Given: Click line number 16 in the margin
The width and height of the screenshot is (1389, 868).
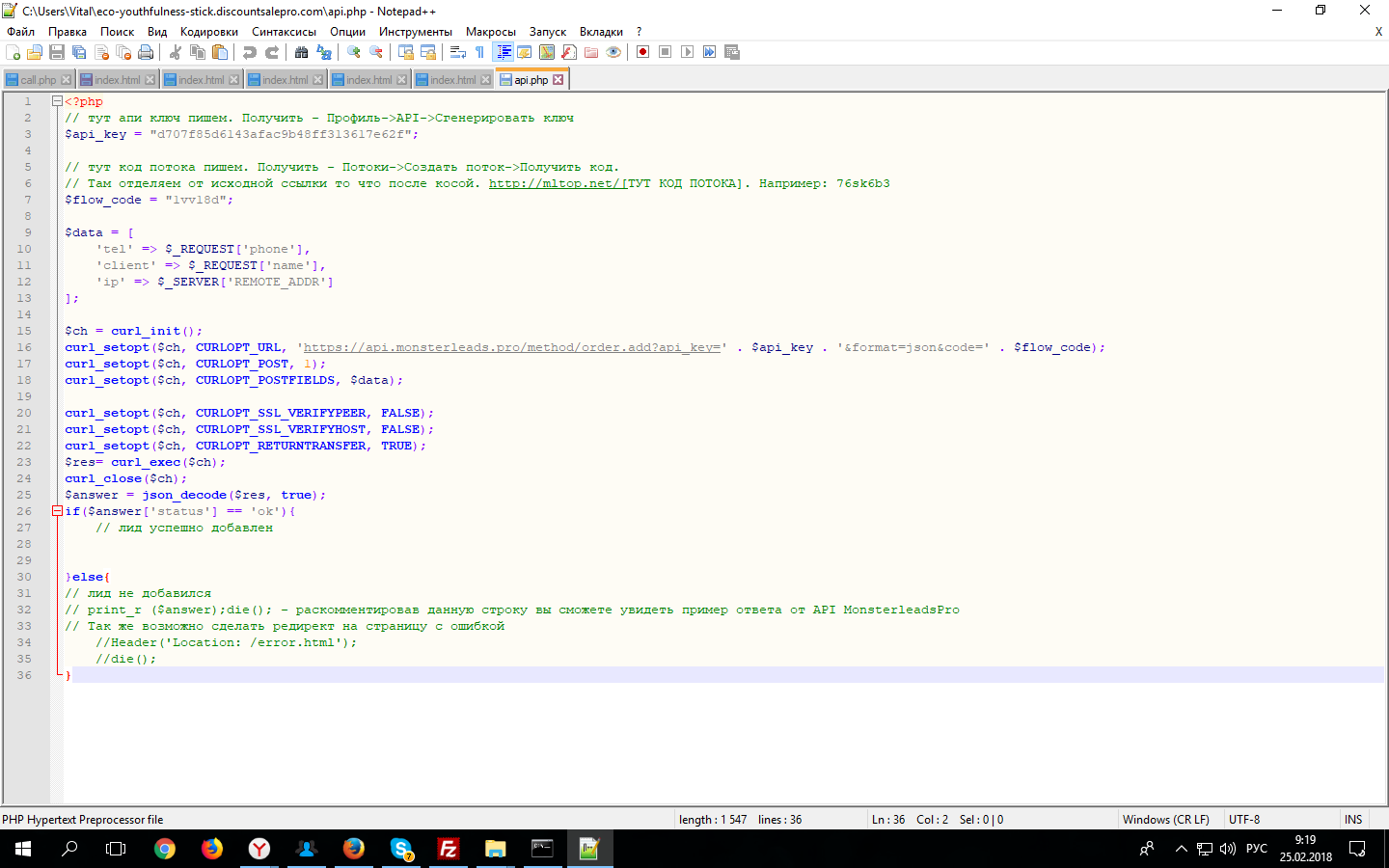Looking at the screenshot, I should pyautogui.click(x=24, y=347).
